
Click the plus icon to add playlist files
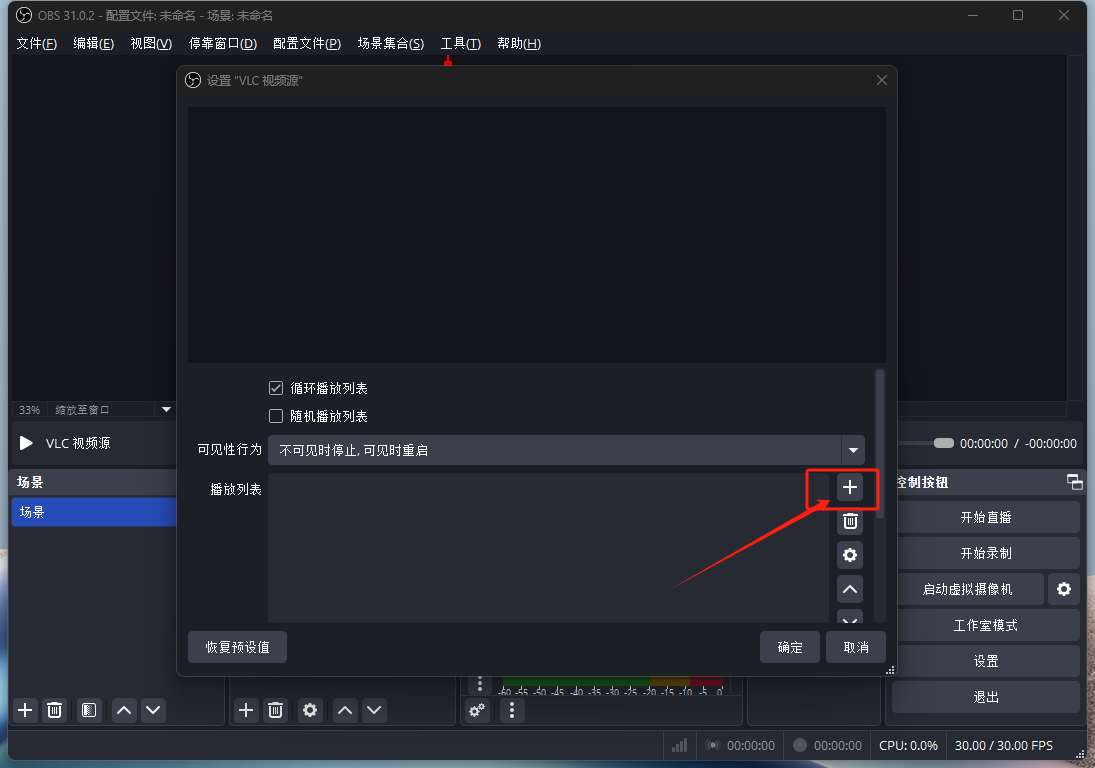coord(849,487)
